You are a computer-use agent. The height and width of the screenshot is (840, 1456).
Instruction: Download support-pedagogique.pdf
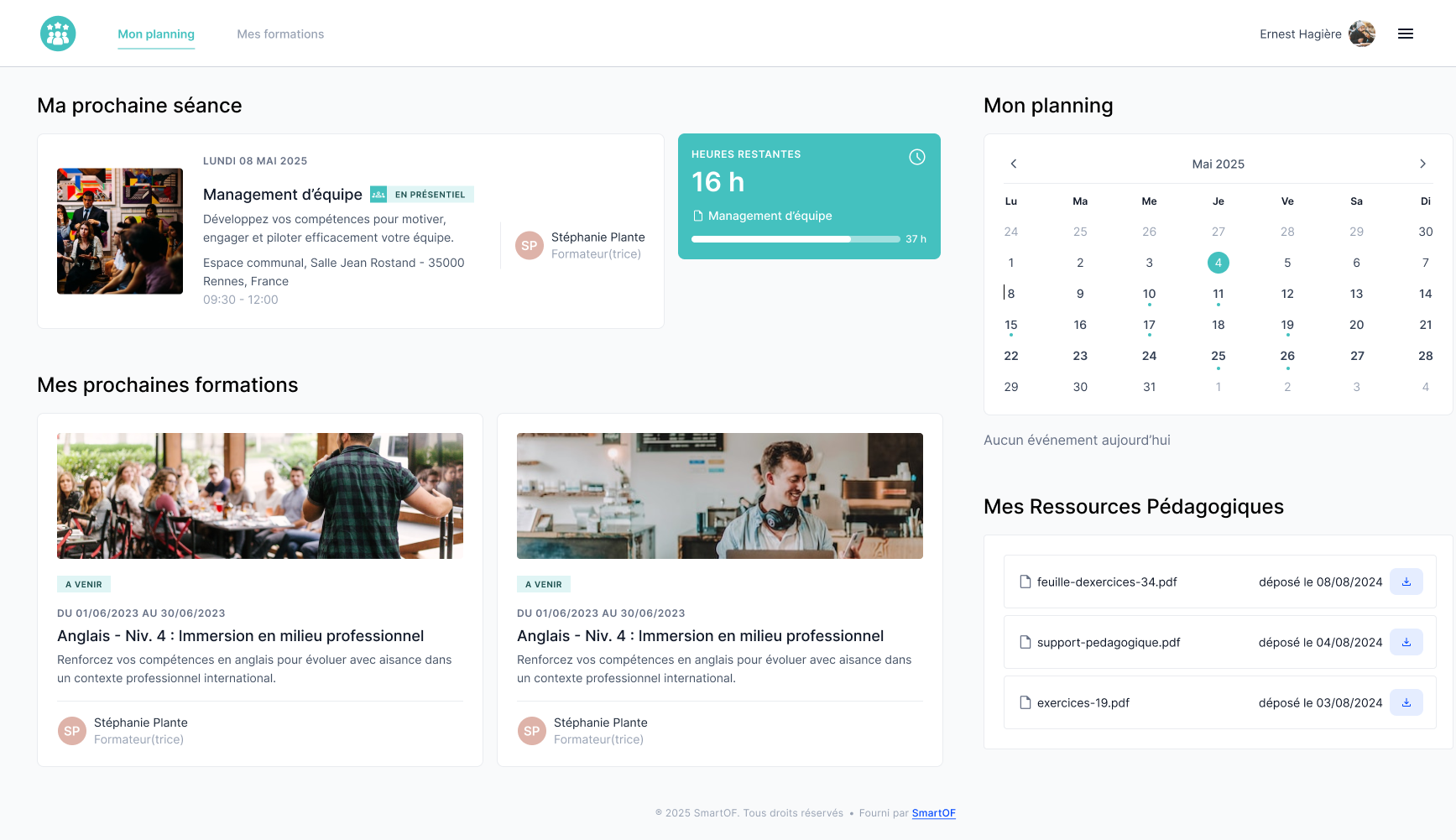1406,642
